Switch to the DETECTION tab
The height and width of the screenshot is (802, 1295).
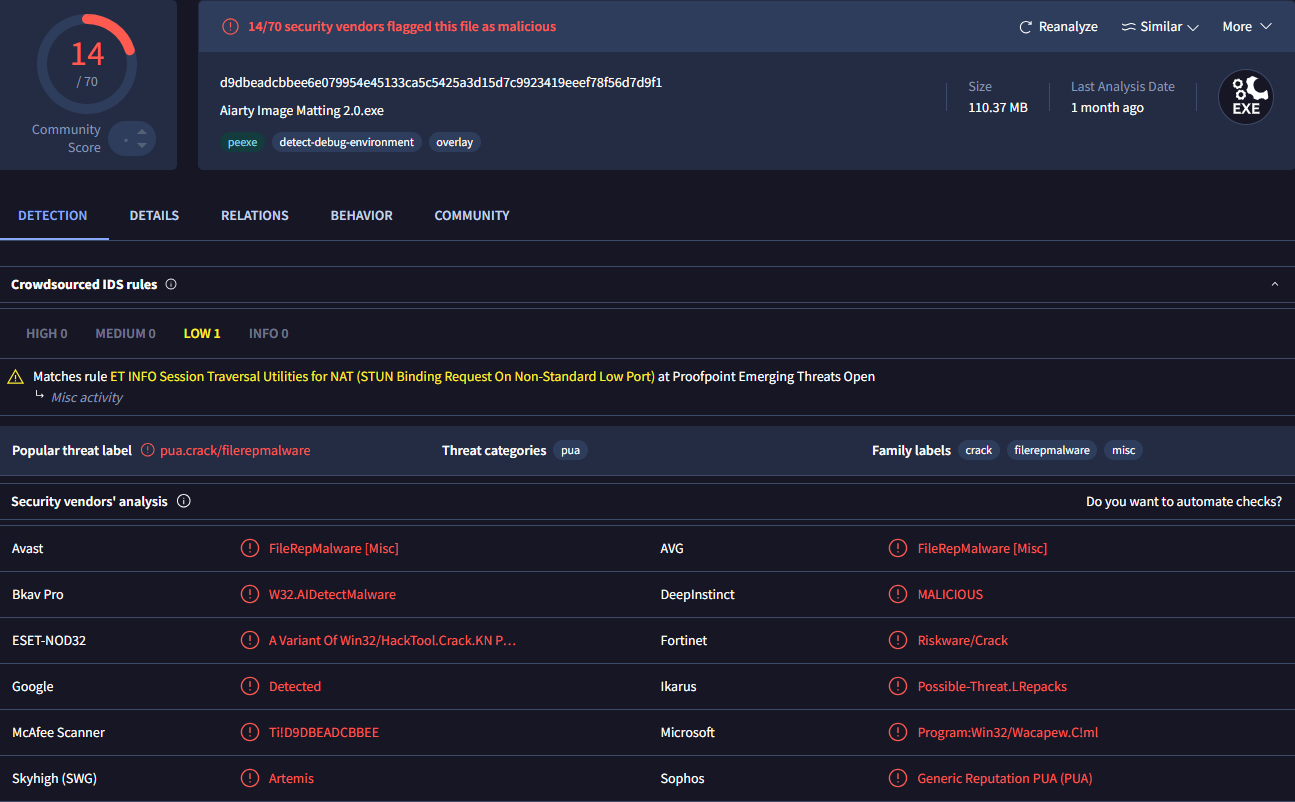click(53, 215)
